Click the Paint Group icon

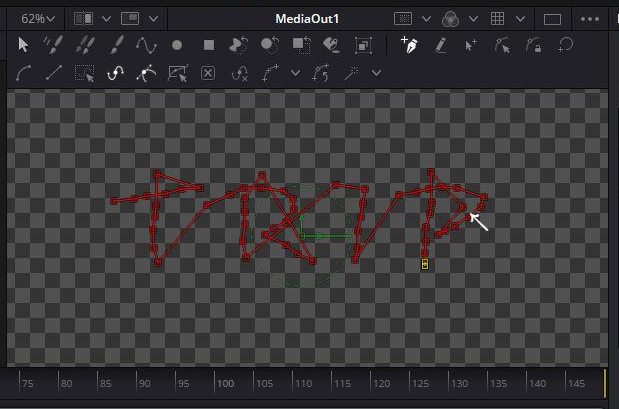363,45
